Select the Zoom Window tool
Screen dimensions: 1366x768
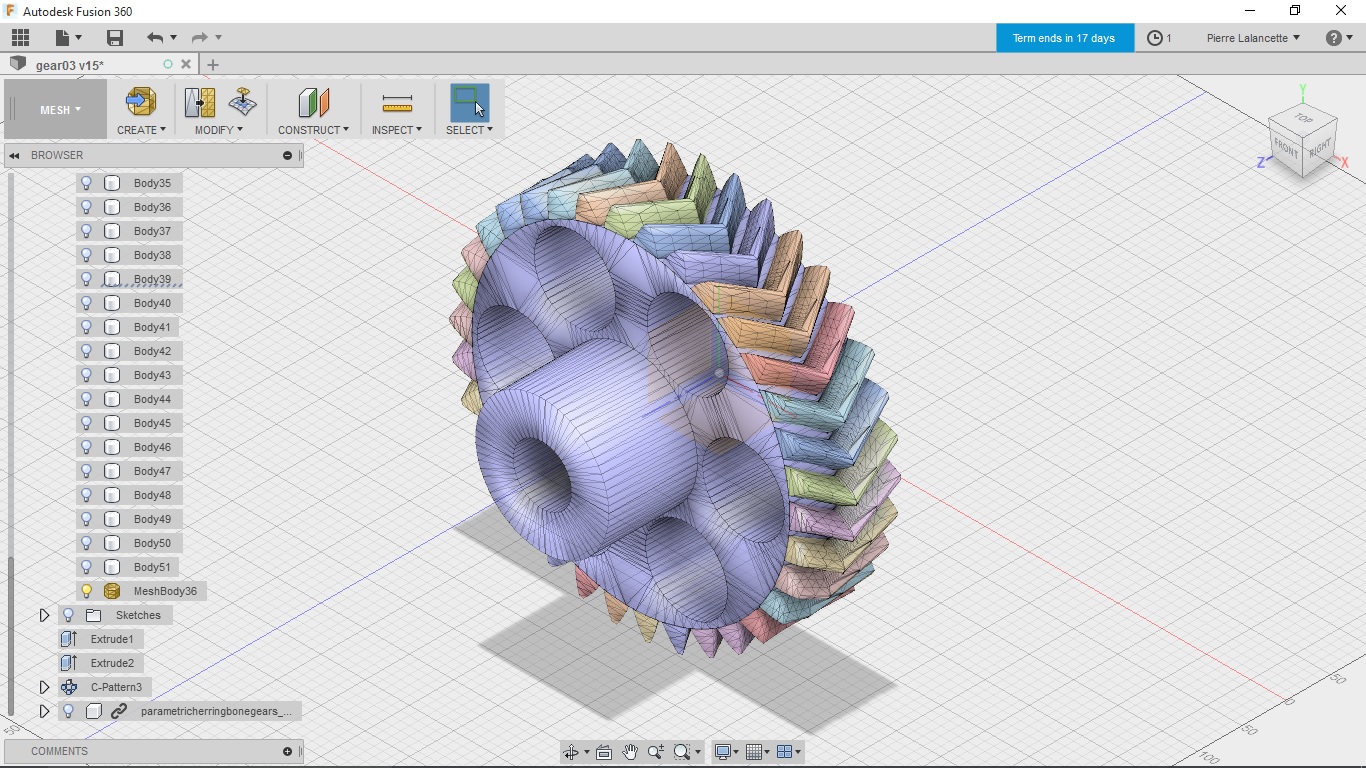click(x=682, y=752)
